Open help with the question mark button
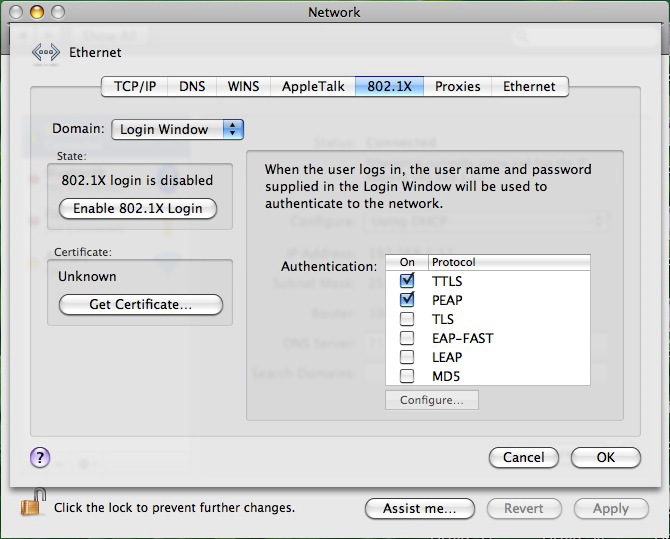 click(40, 457)
